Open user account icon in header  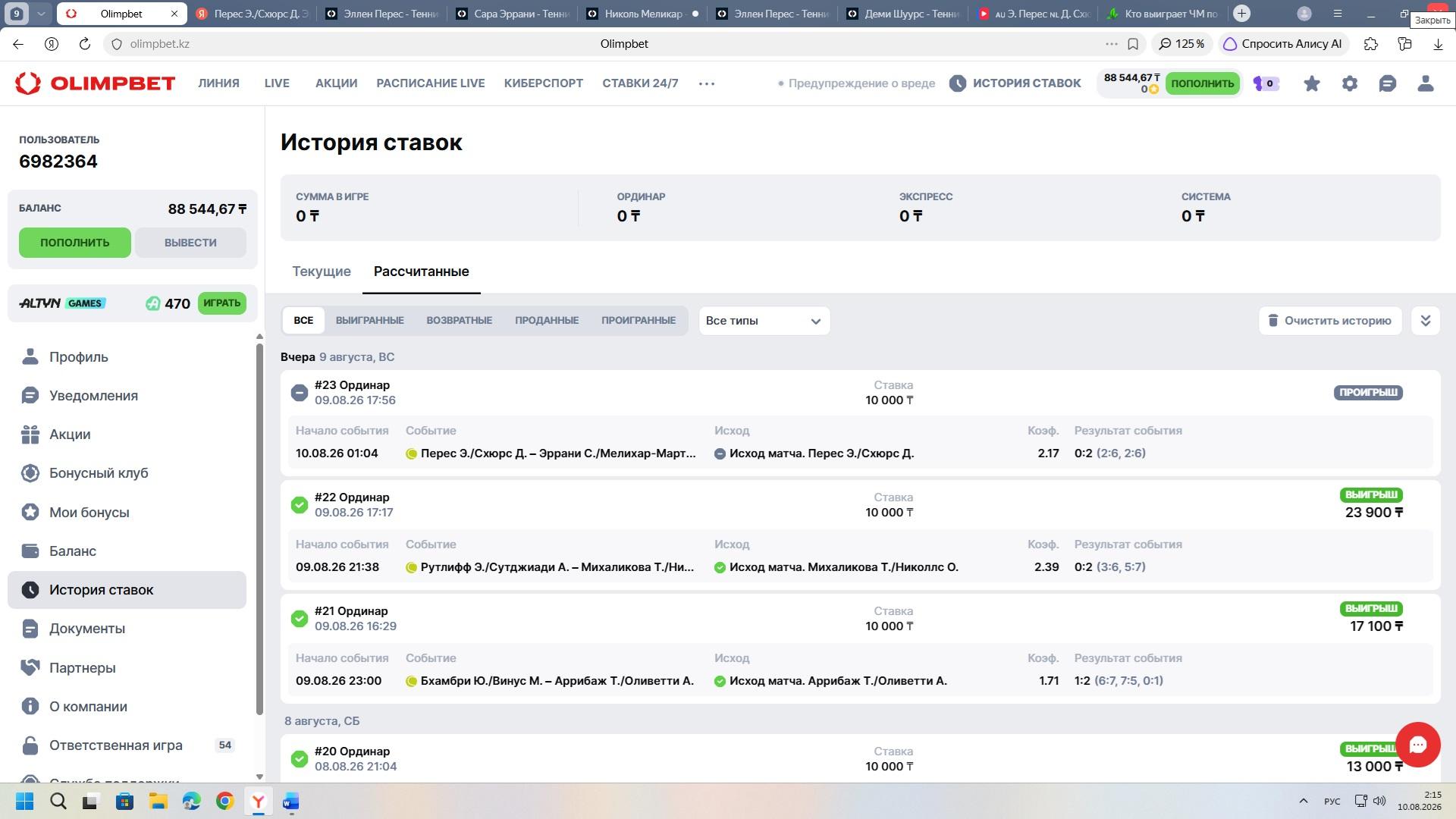click(x=1426, y=83)
